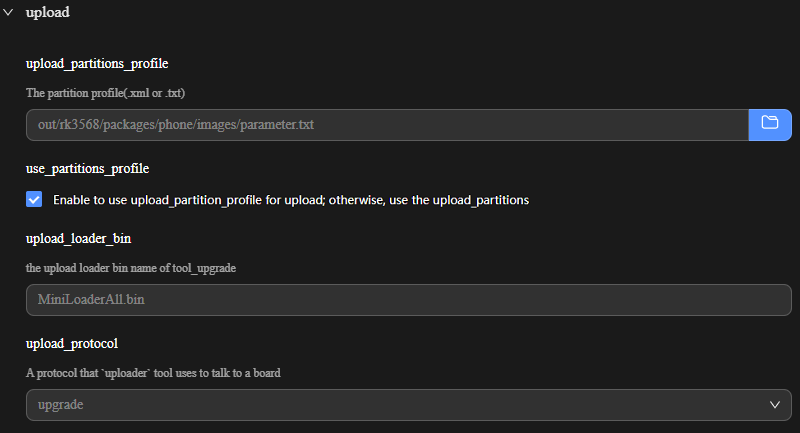Screen dimensions: 800x433
Task: Open the folder browse button for partition profile
Action: [x=770, y=124]
